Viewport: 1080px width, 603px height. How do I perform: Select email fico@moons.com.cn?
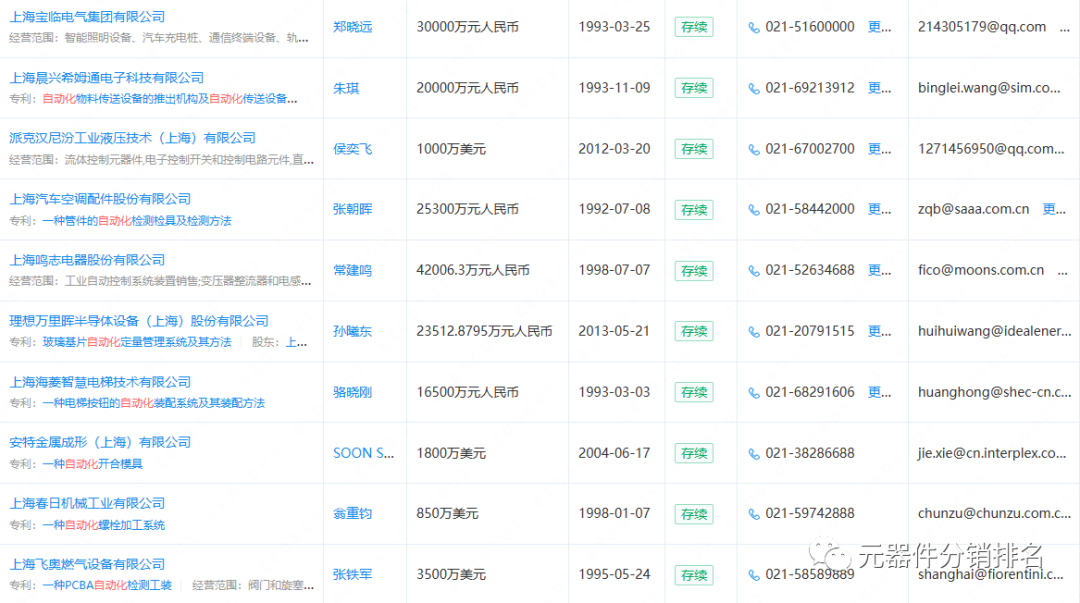coord(981,270)
